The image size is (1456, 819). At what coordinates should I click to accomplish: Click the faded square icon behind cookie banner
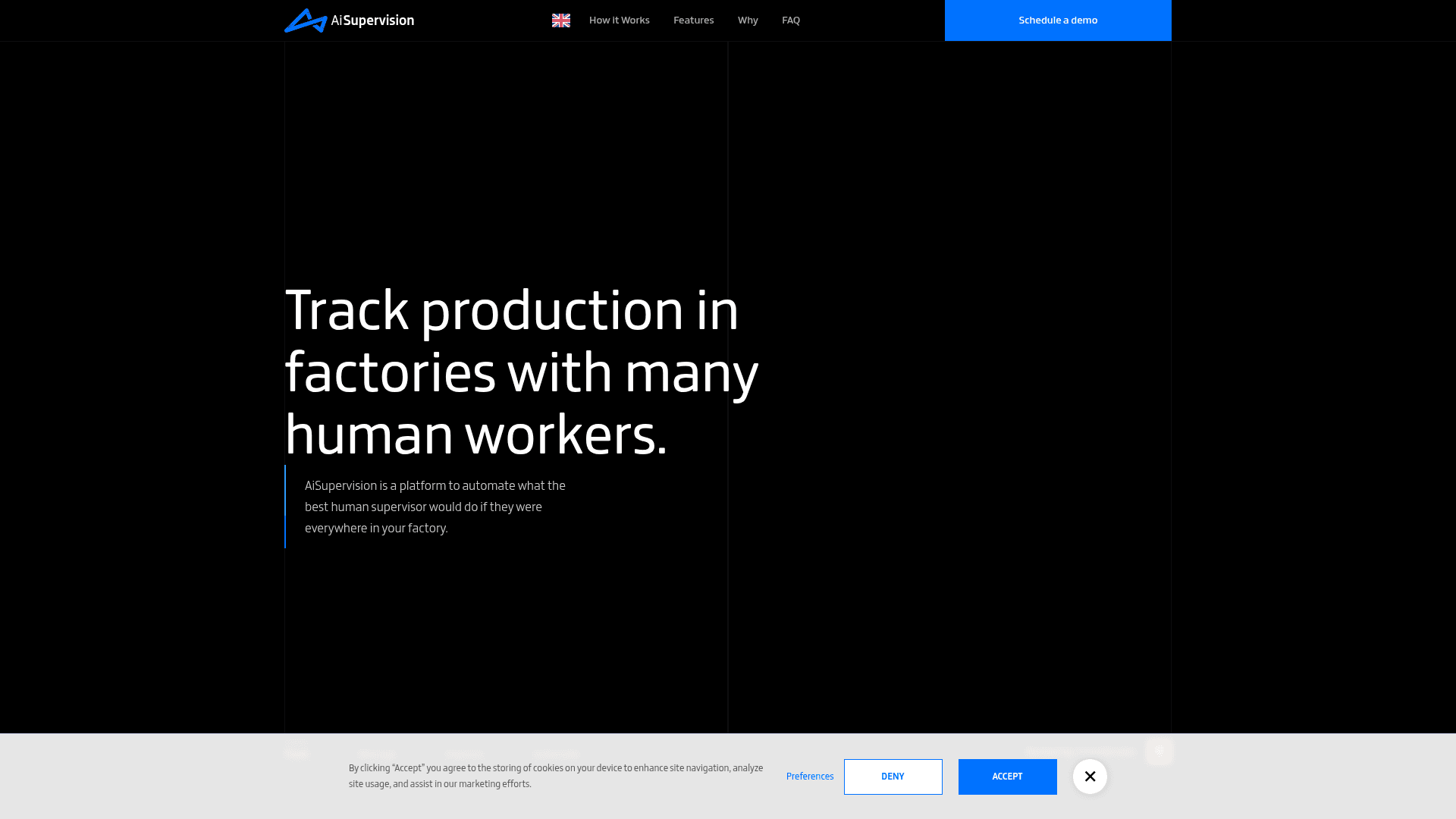[x=1159, y=752]
